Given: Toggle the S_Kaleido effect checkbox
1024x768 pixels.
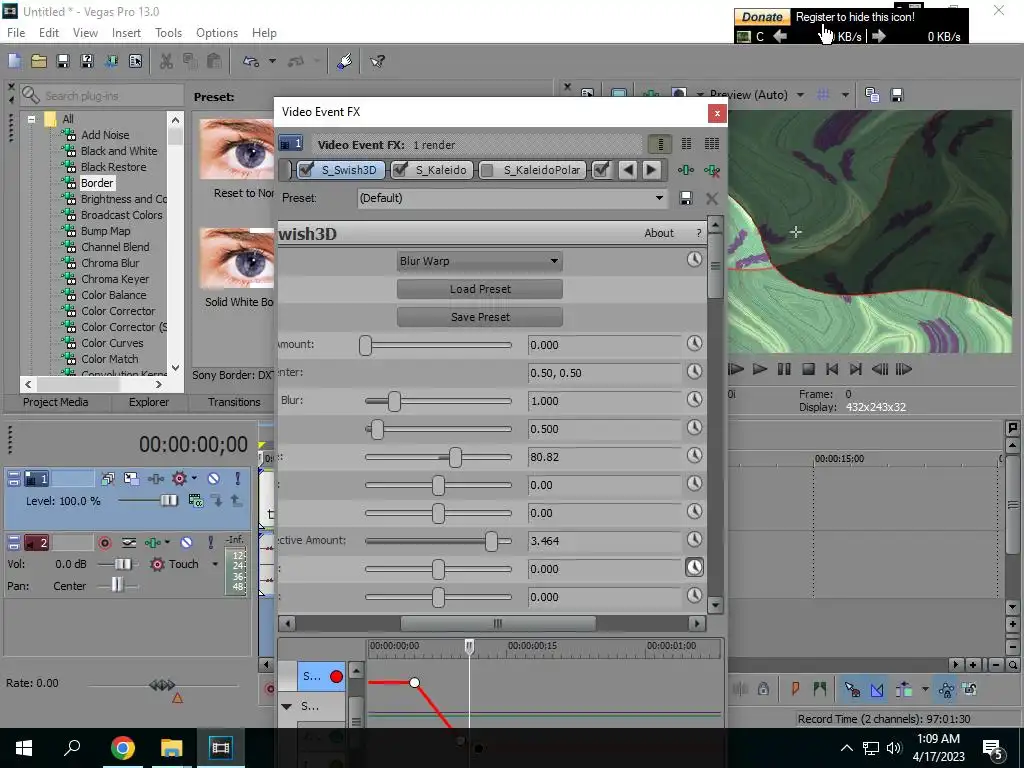Looking at the screenshot, I should coord(400,170).
